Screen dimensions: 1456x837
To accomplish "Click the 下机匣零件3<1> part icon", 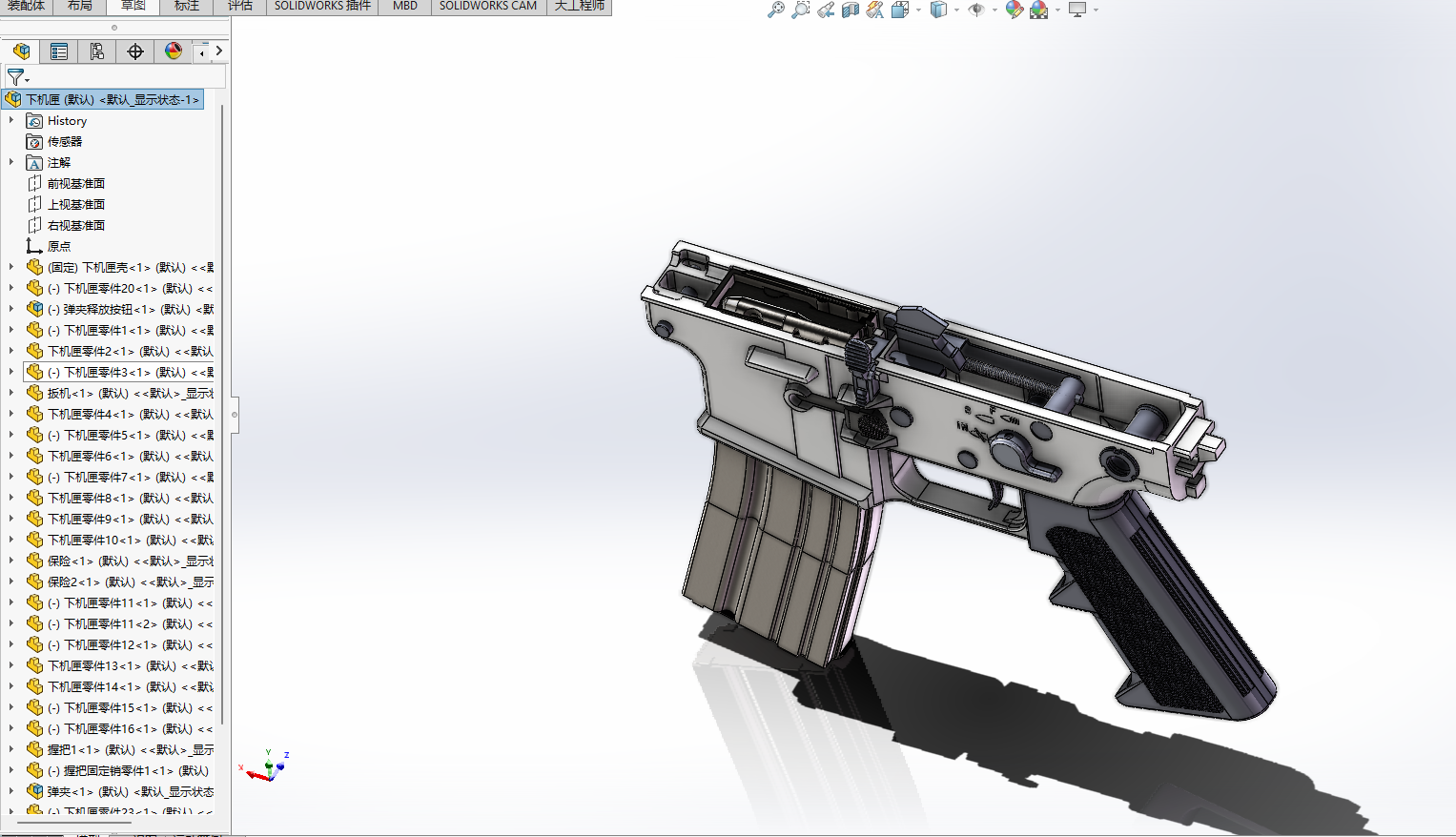I will coord(34,372).
